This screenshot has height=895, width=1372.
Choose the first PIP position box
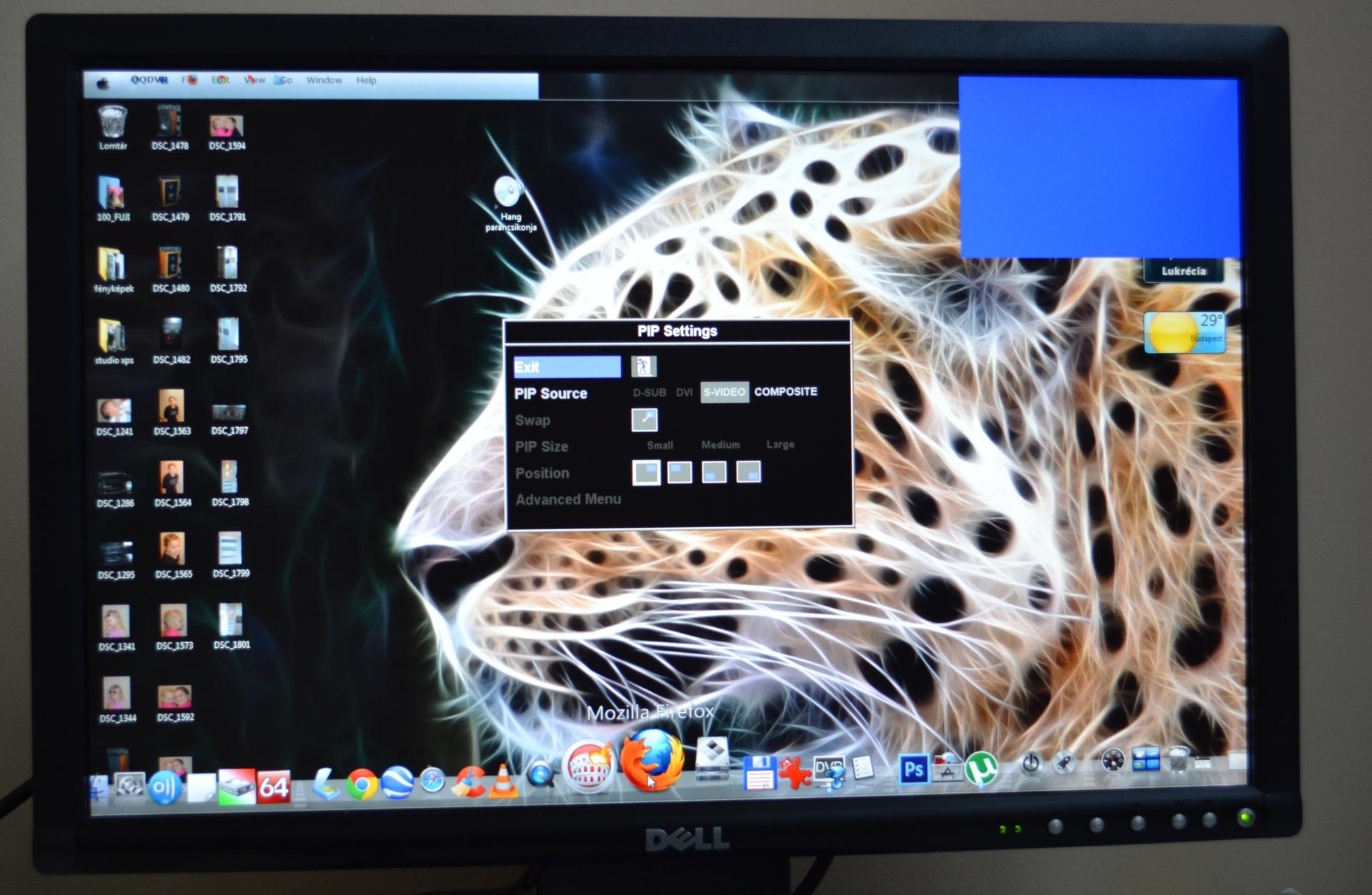(646, 472)
